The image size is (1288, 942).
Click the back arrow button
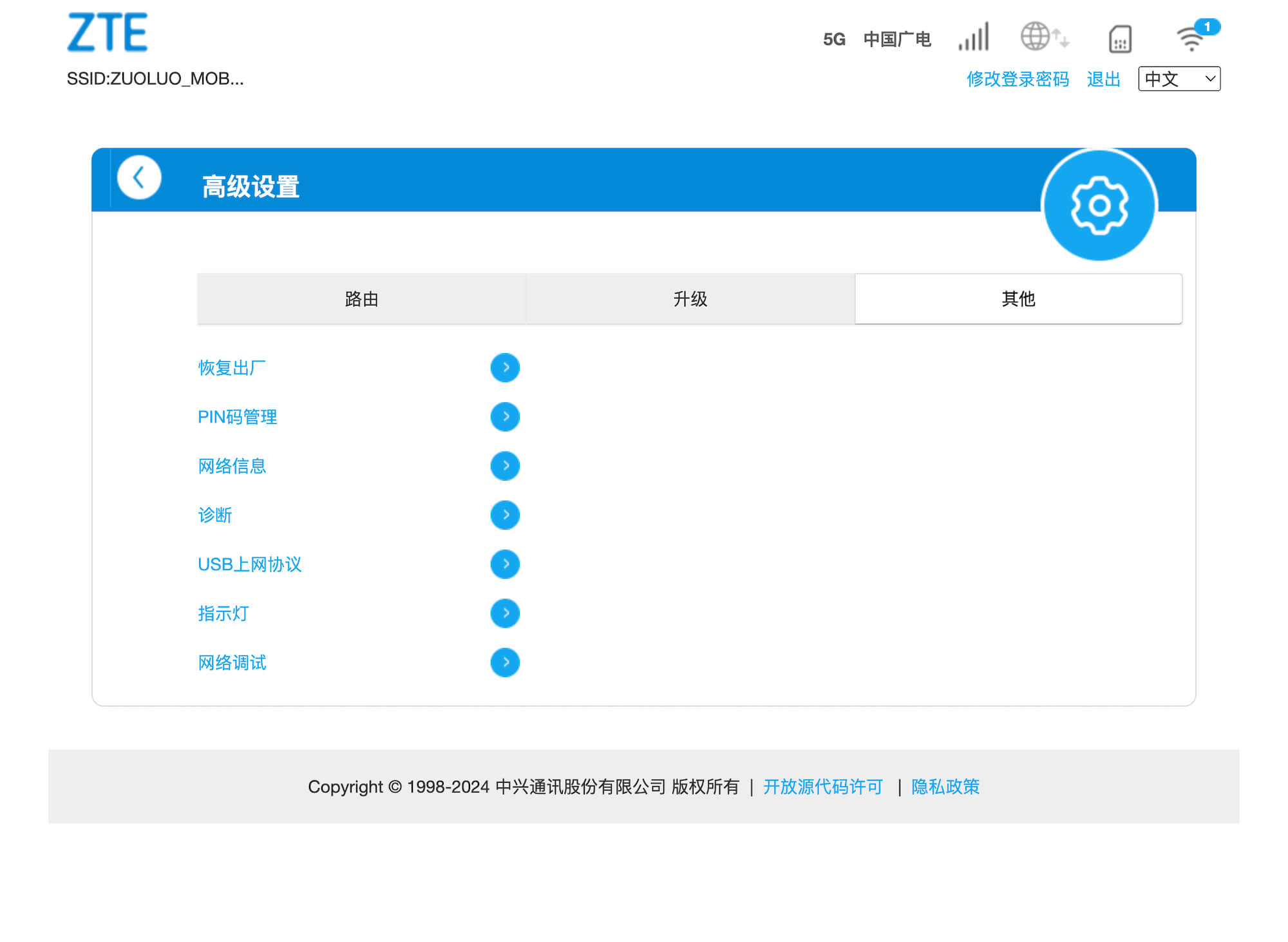pyautogui.click(x=139, y=177)
